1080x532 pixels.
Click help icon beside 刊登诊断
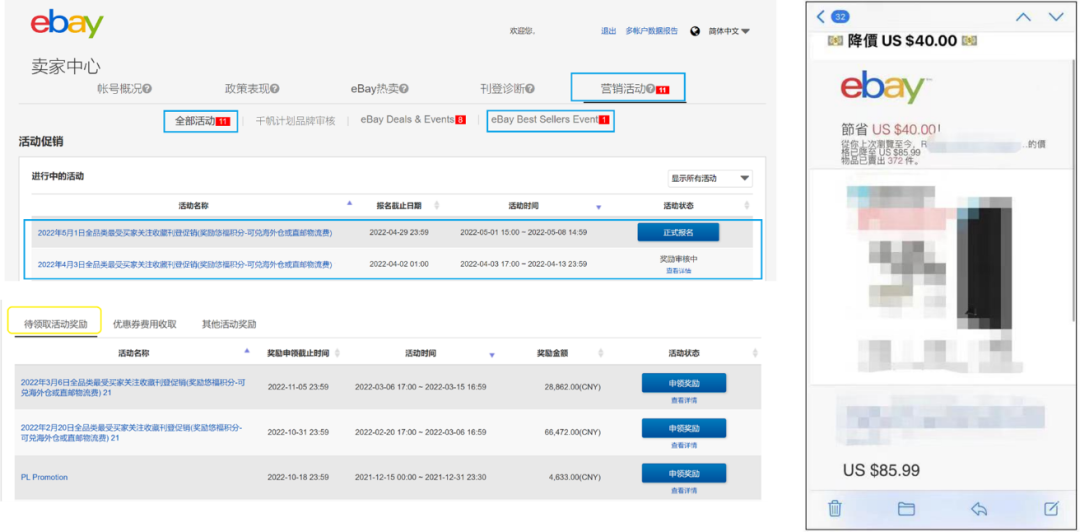[530, 89]
